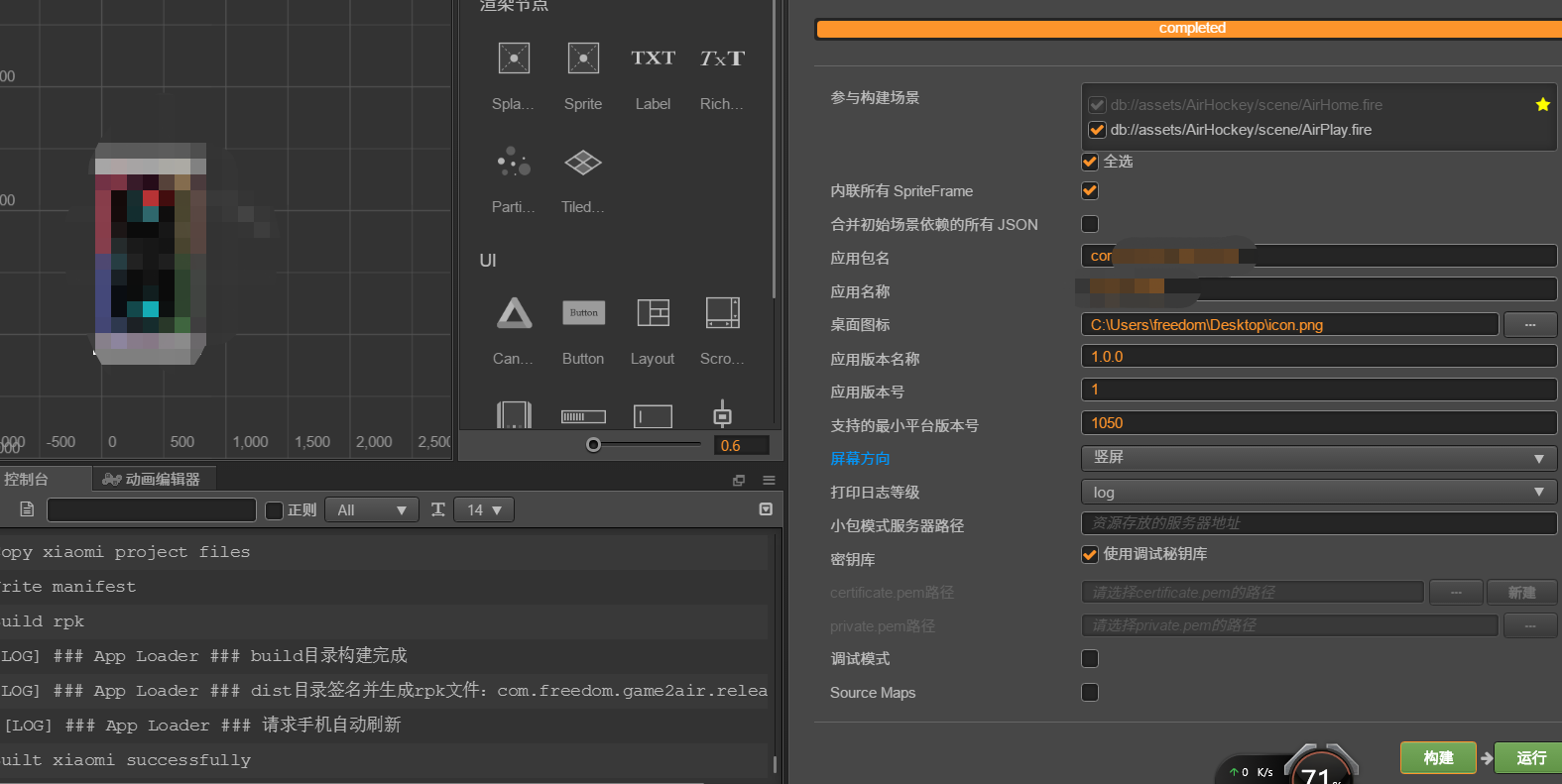Click the 桌面图标 path field
The image size is (1562, 784).
click(1289, 324)
